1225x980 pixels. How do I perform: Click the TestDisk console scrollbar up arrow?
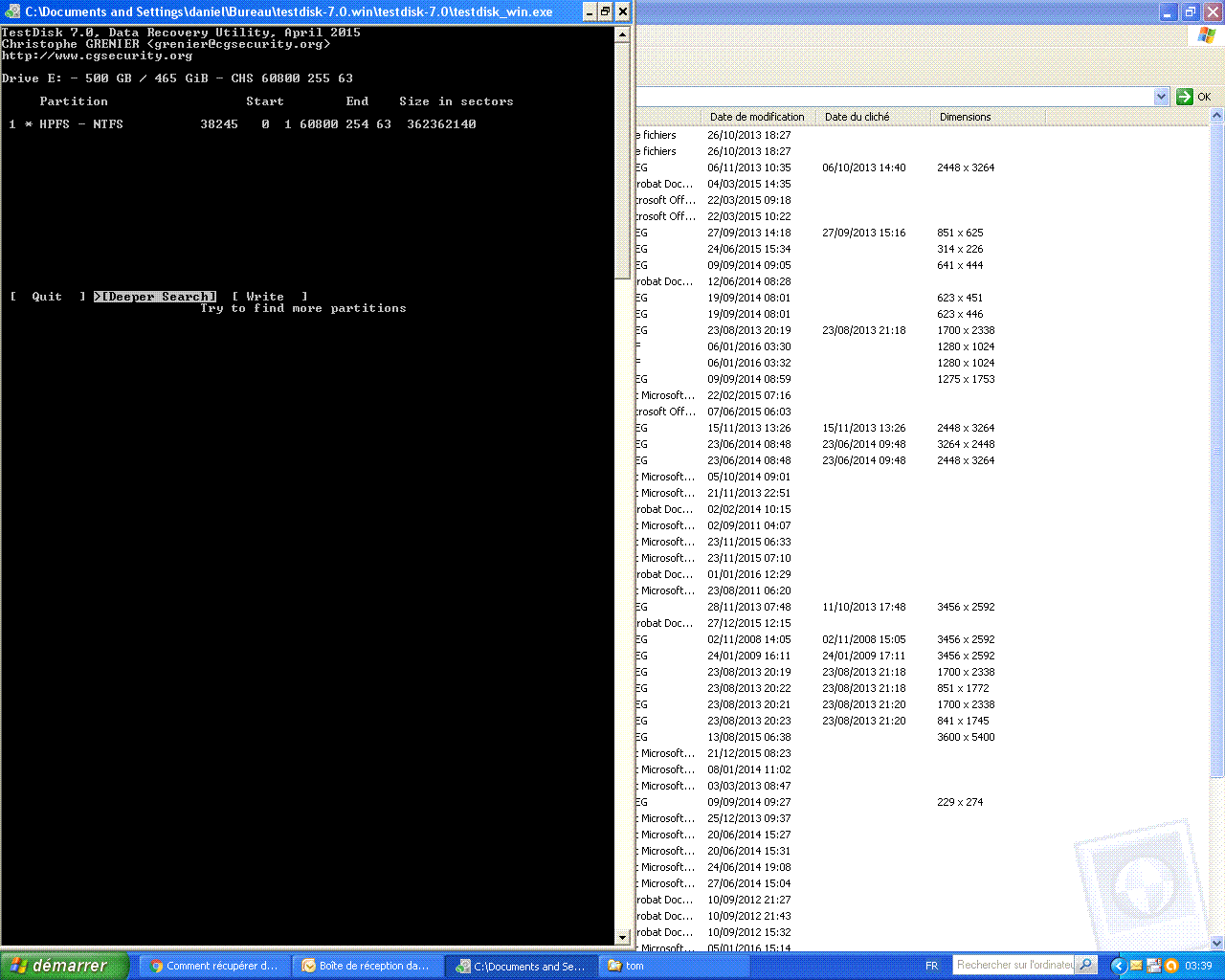[x=622, y=34]
